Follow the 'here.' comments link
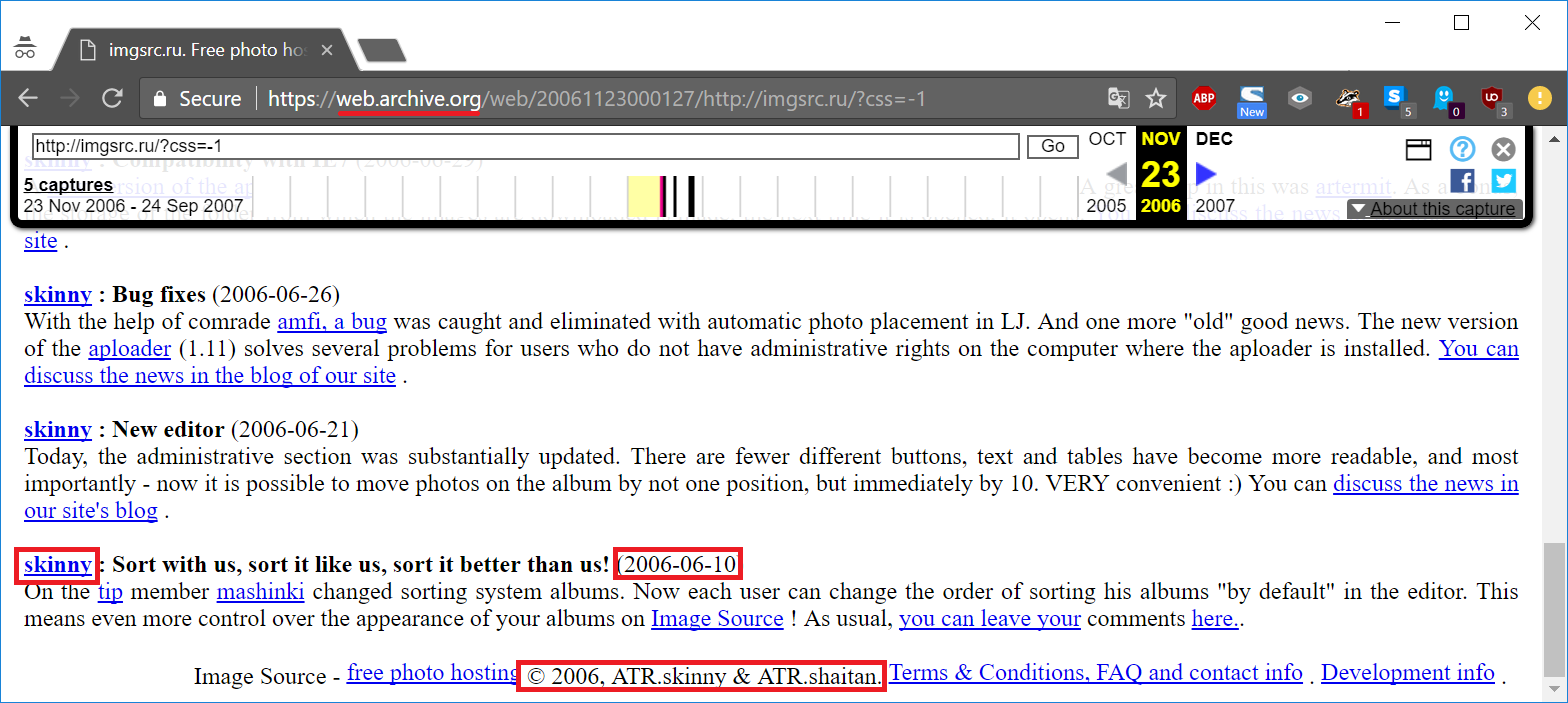 click(x=1215, y=618)
